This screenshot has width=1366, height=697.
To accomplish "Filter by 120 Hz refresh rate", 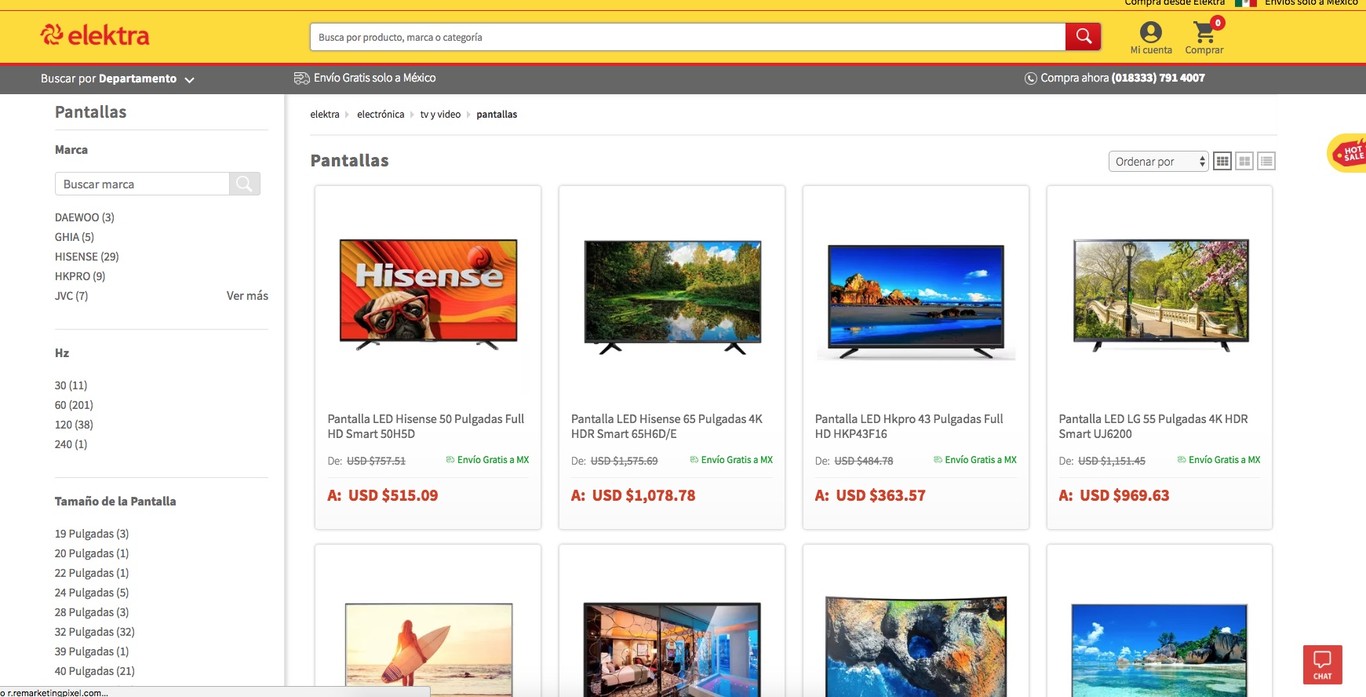I will (73, 424).
